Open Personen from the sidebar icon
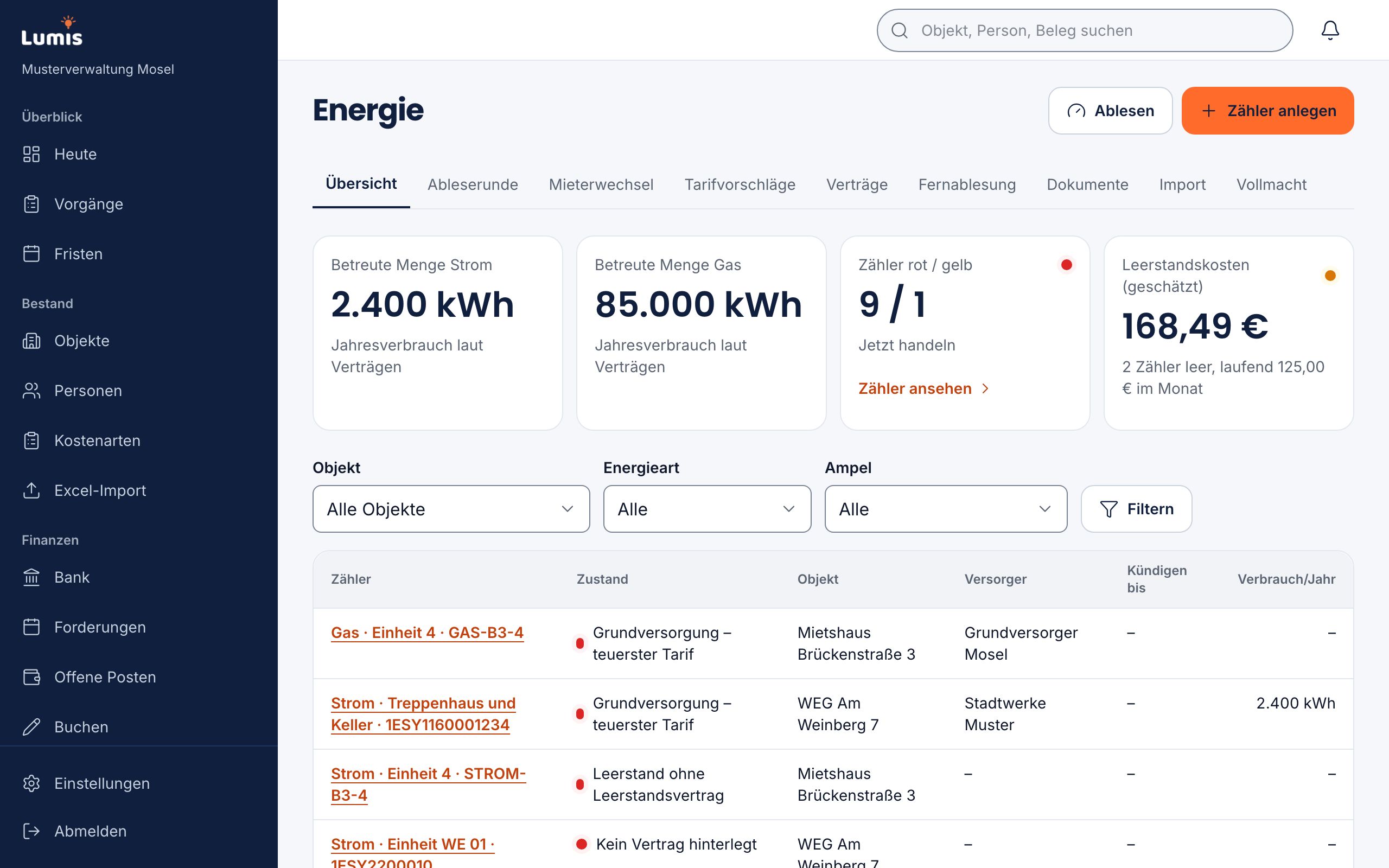 click(x=31, y=391)
